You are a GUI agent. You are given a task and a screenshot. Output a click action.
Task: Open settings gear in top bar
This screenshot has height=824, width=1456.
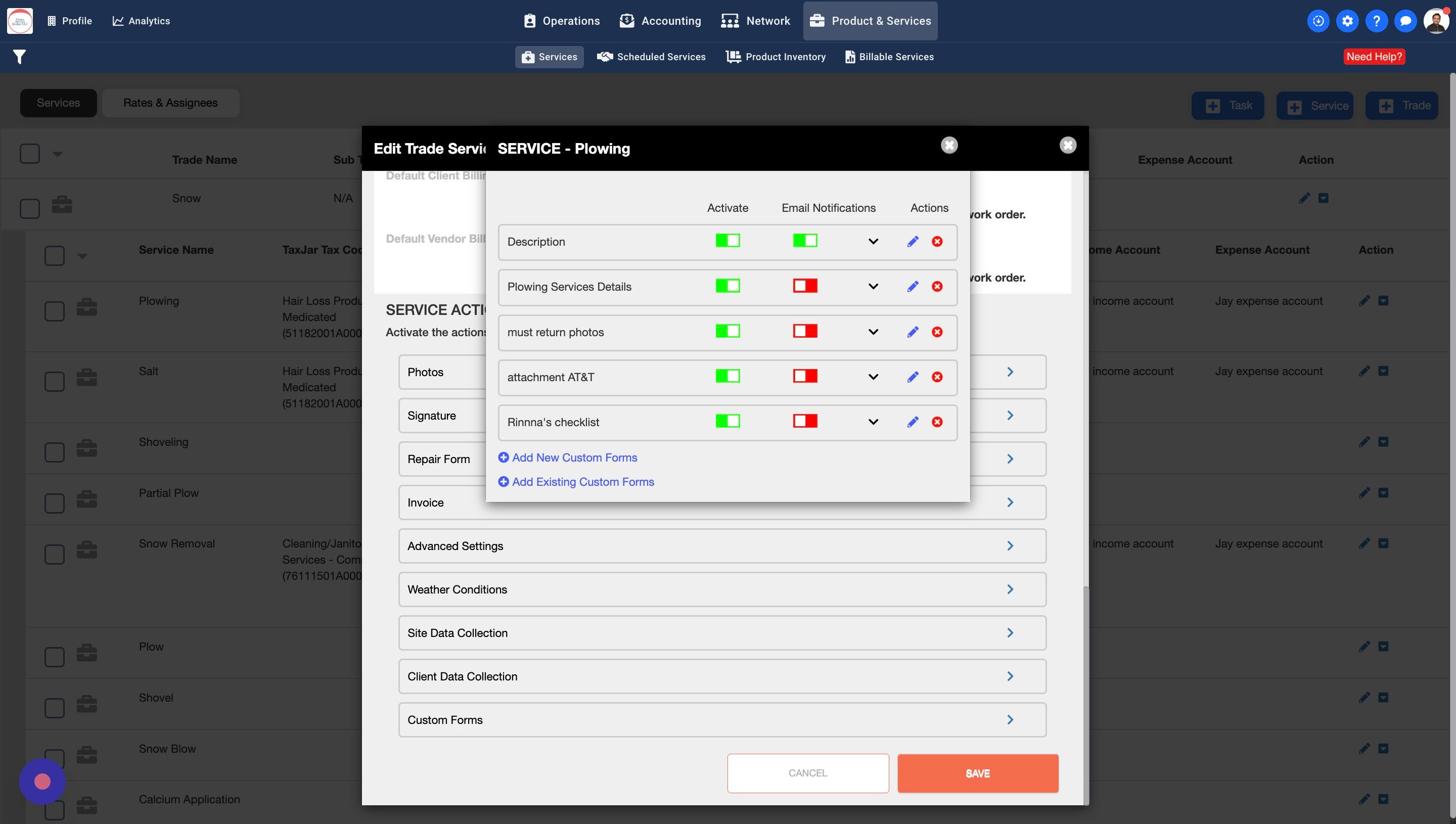pyautogui.click(x=1347, y=21)
